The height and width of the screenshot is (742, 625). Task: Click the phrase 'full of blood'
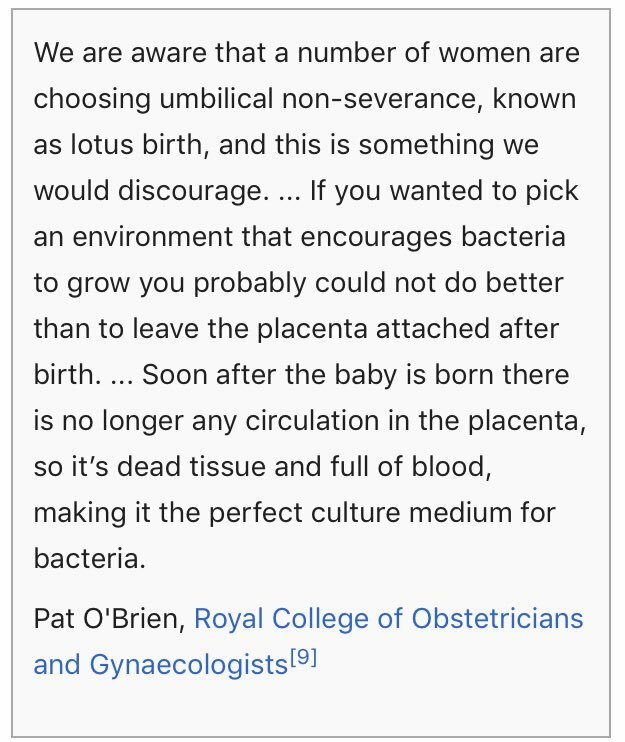(x=408, y=467)
